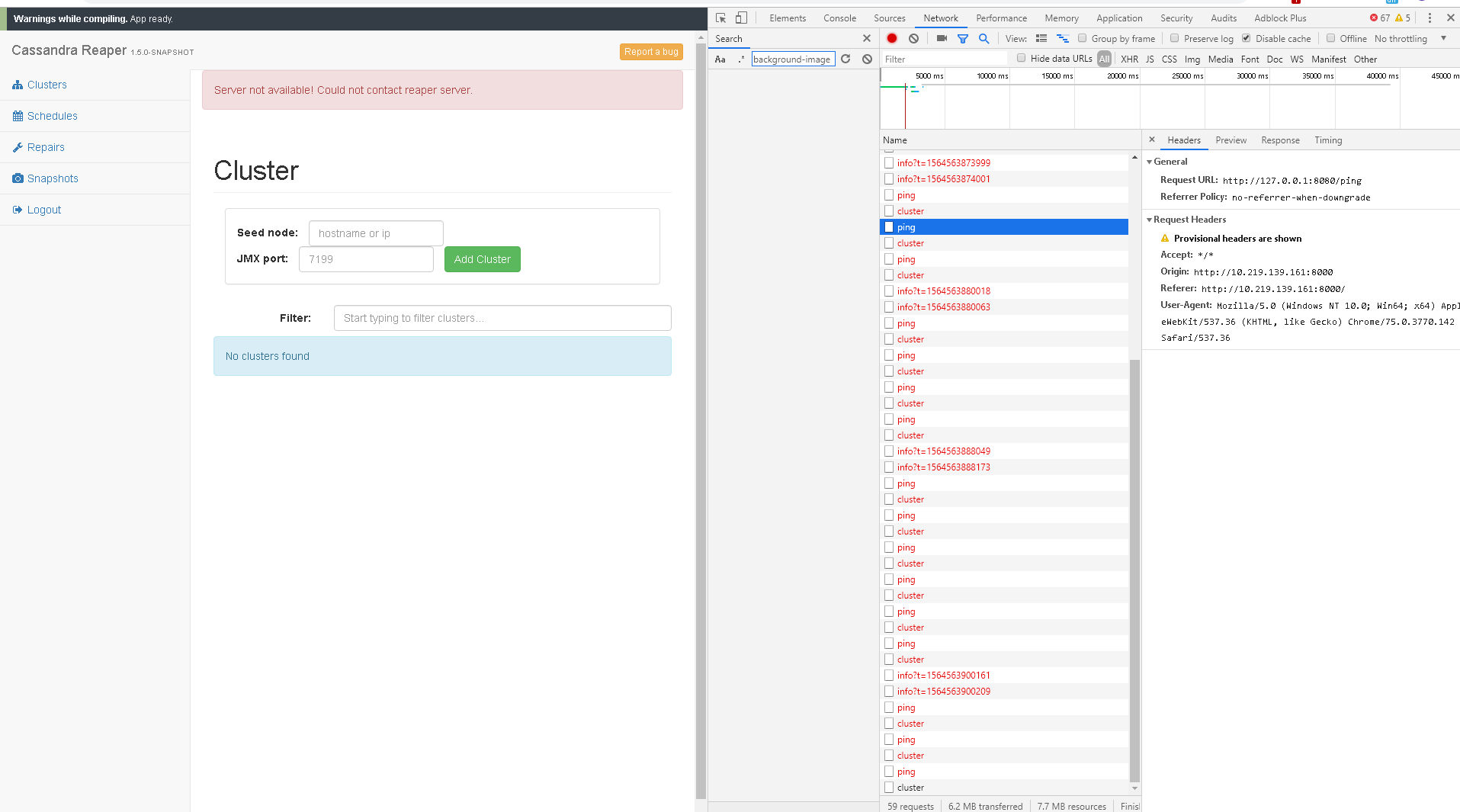Click the Repairs wrench icon in sidebar
Viewport: 1460px width, 812px height.
18,146
